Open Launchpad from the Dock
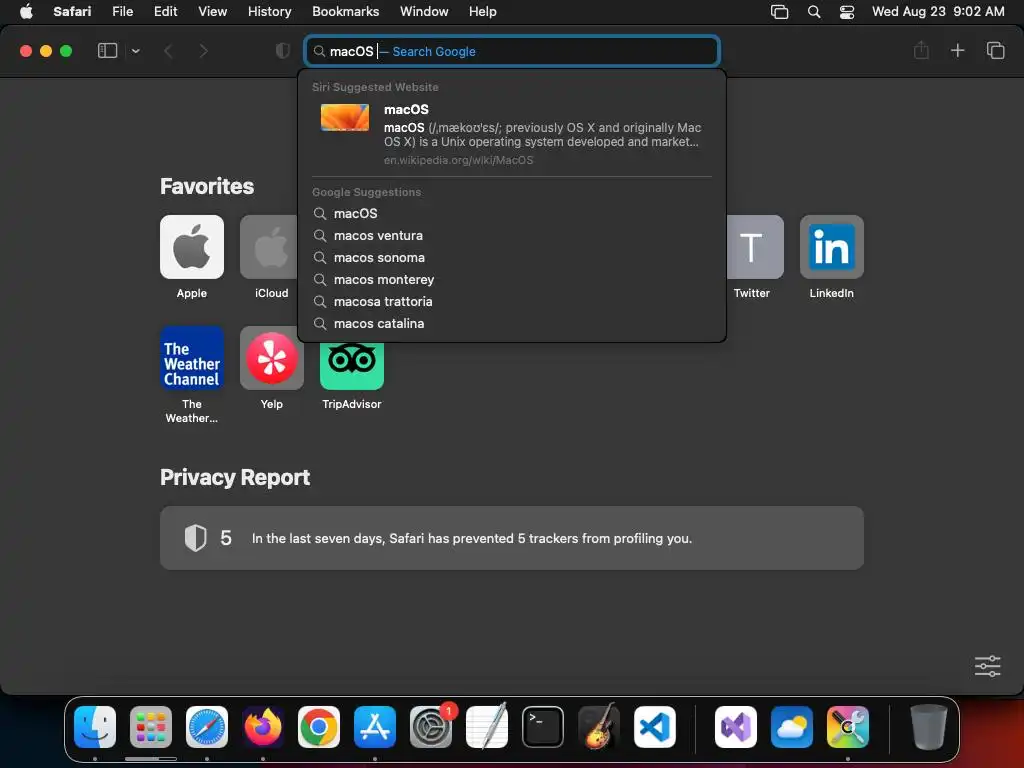 [151, 727]
